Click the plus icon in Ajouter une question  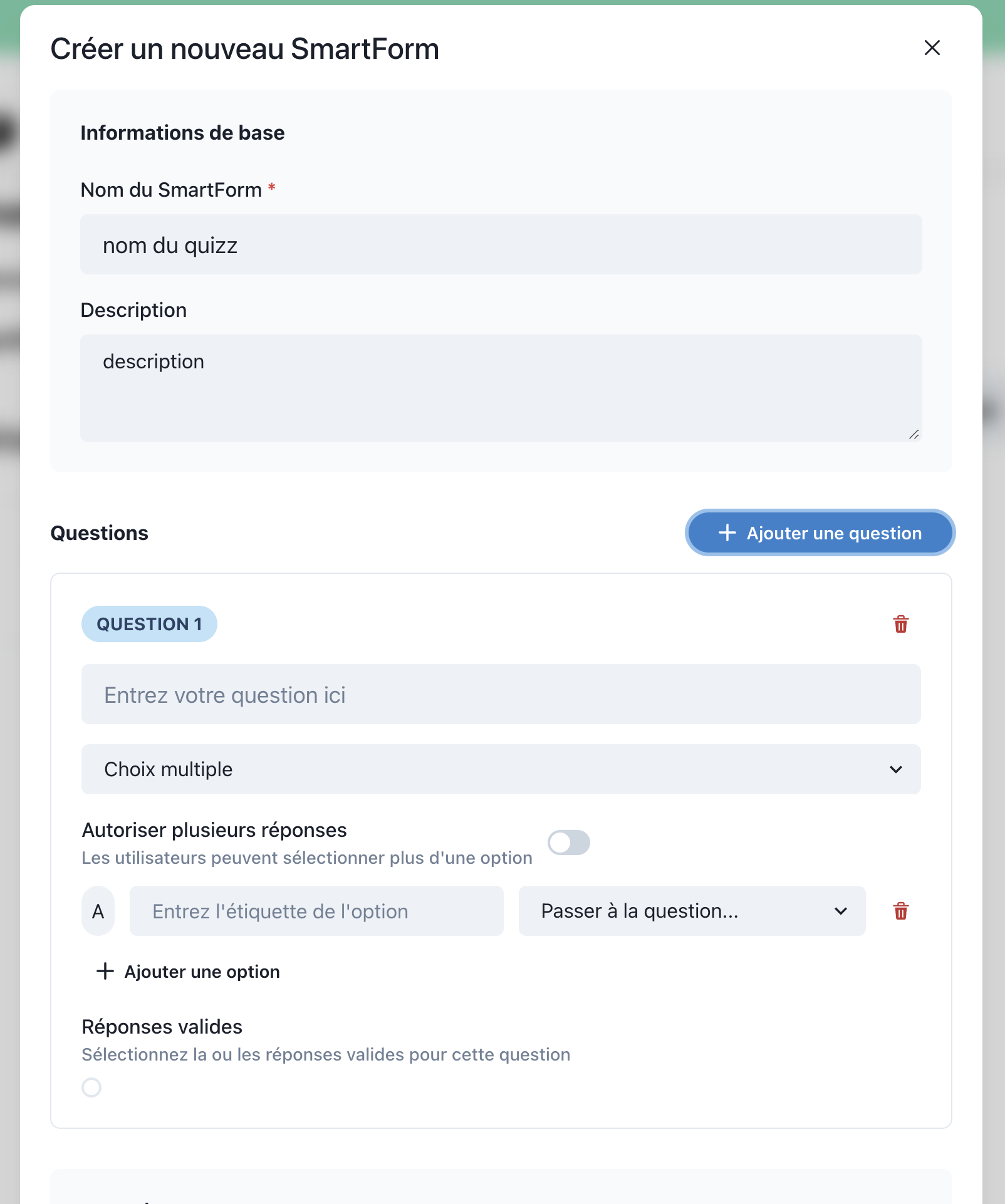(727, 533)
